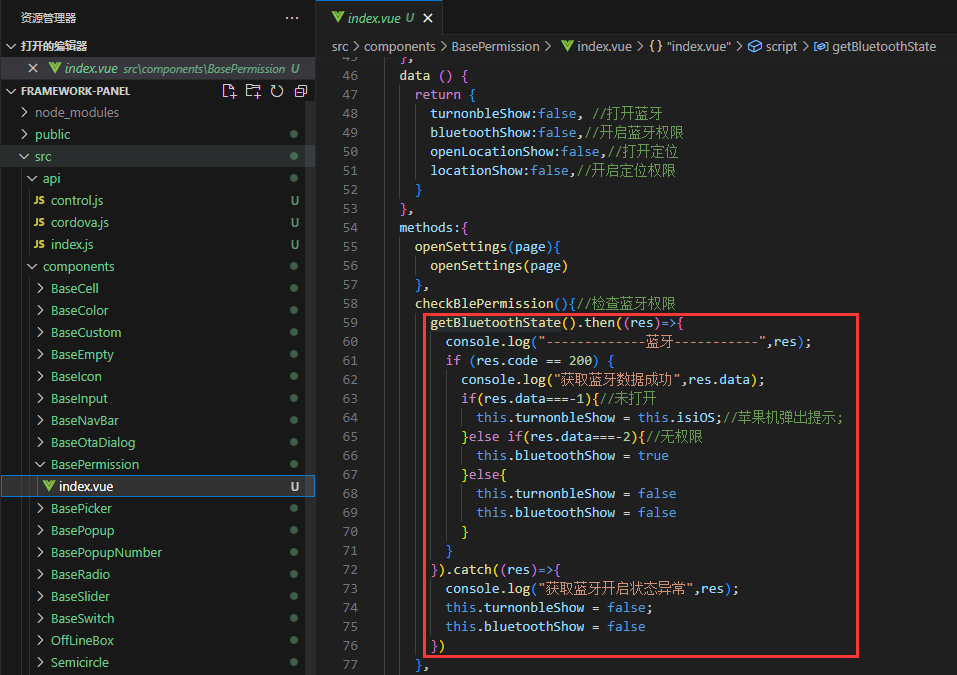Viewport: 957px width, 675px height.
Task: Close the index.vue editor tab
Action: tap(428, 18)
